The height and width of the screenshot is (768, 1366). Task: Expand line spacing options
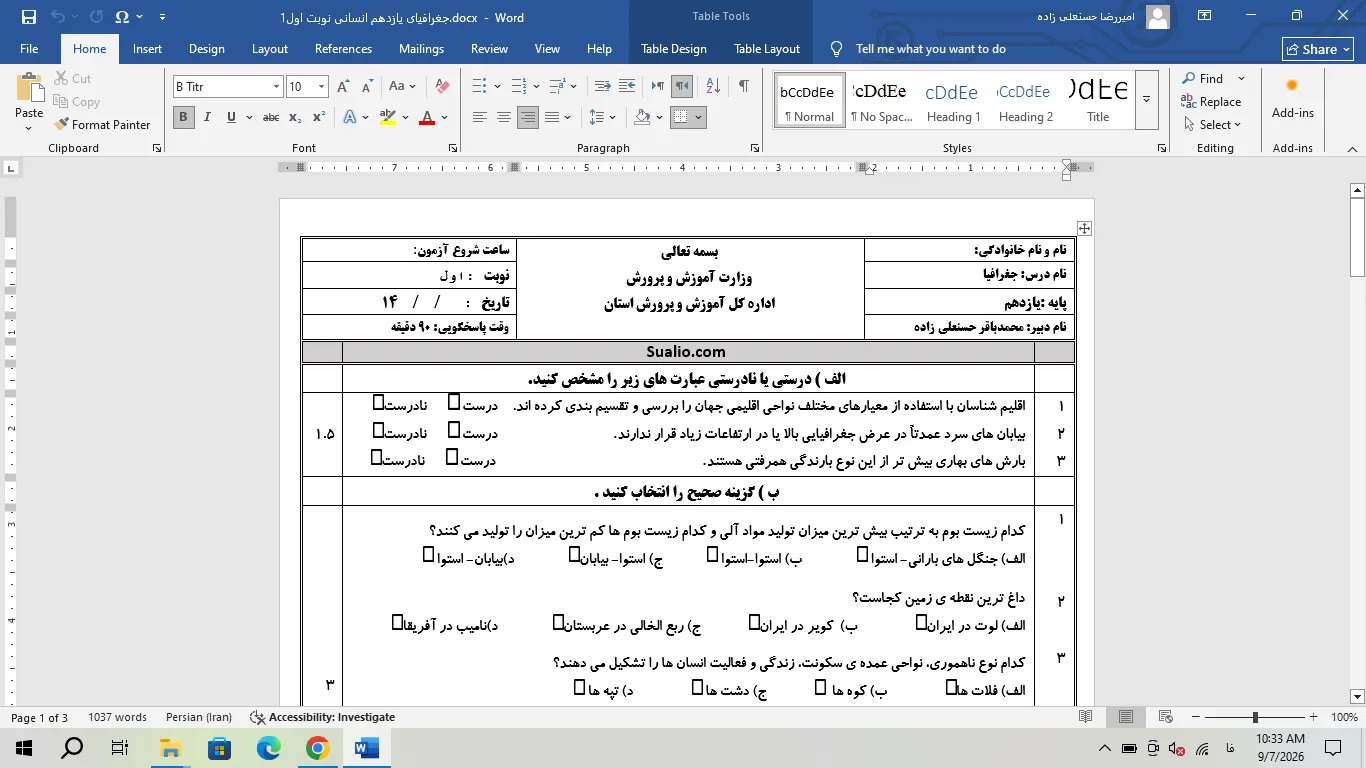613,117
